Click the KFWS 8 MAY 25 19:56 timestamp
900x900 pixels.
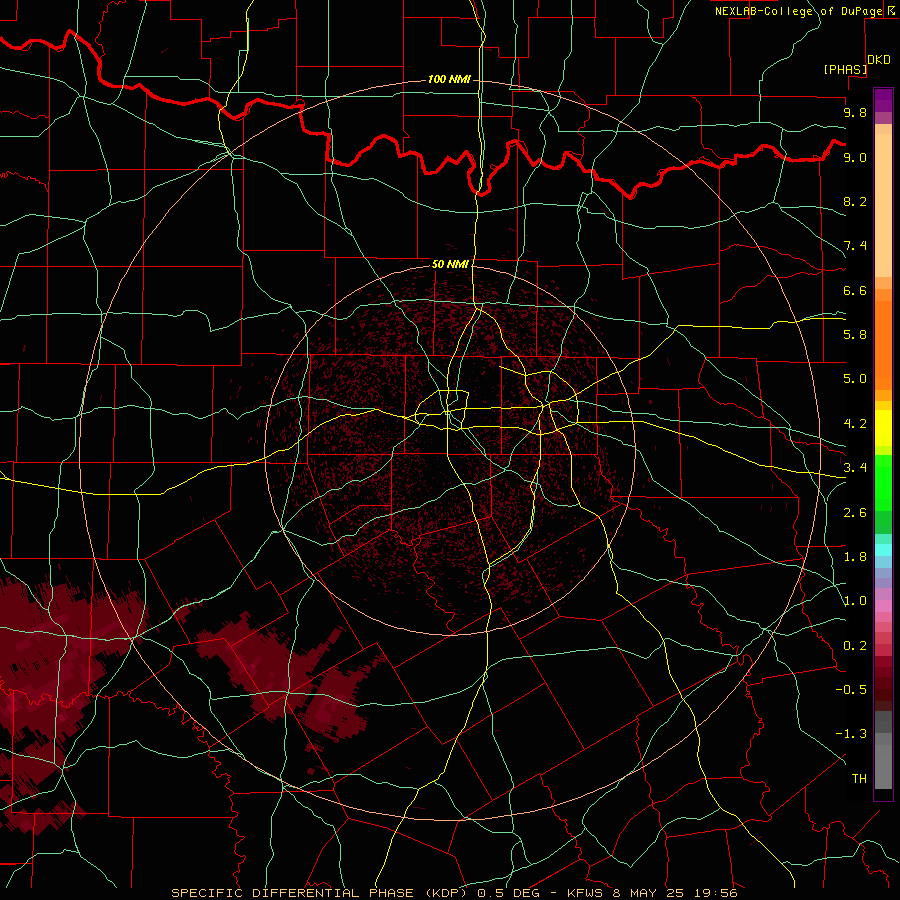coord(653,893)
